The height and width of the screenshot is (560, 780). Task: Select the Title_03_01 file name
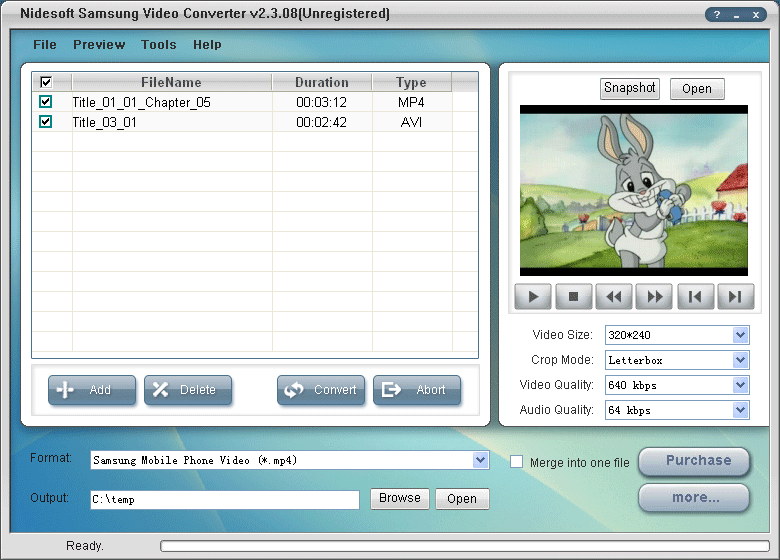[104, 122]
